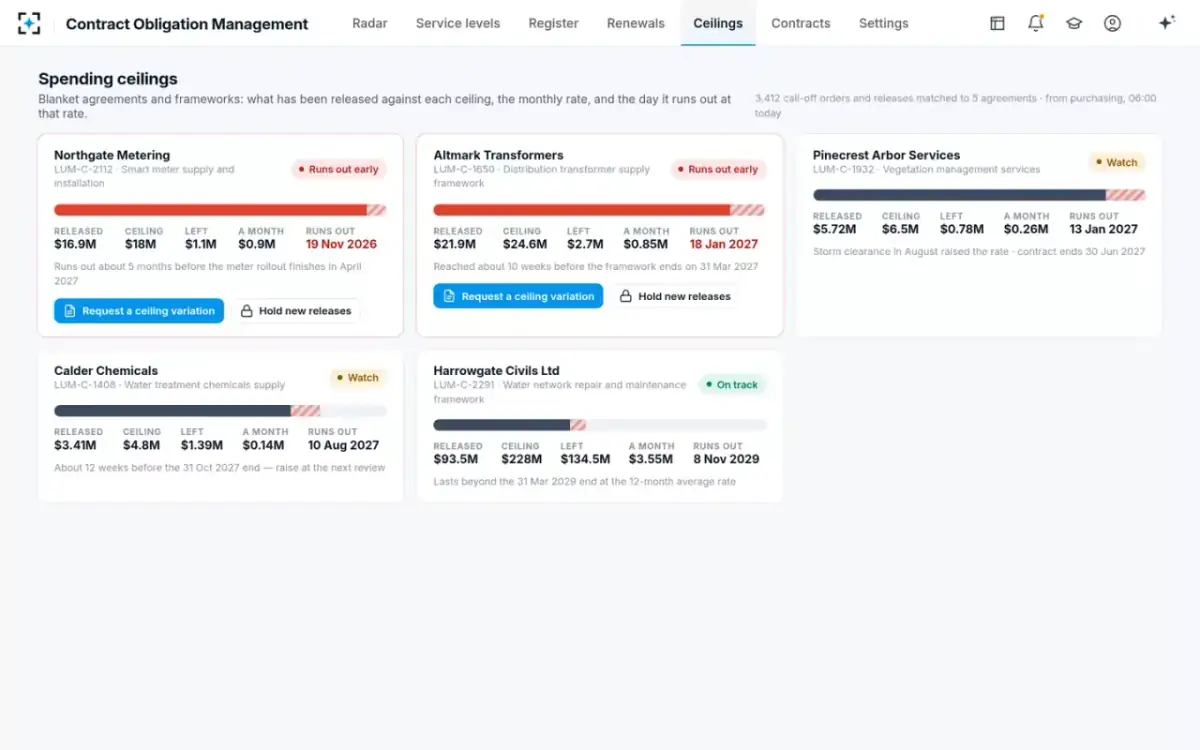Click the $24.6M ceiling value
Viewport: 1200px width, 750px height.
525,244
